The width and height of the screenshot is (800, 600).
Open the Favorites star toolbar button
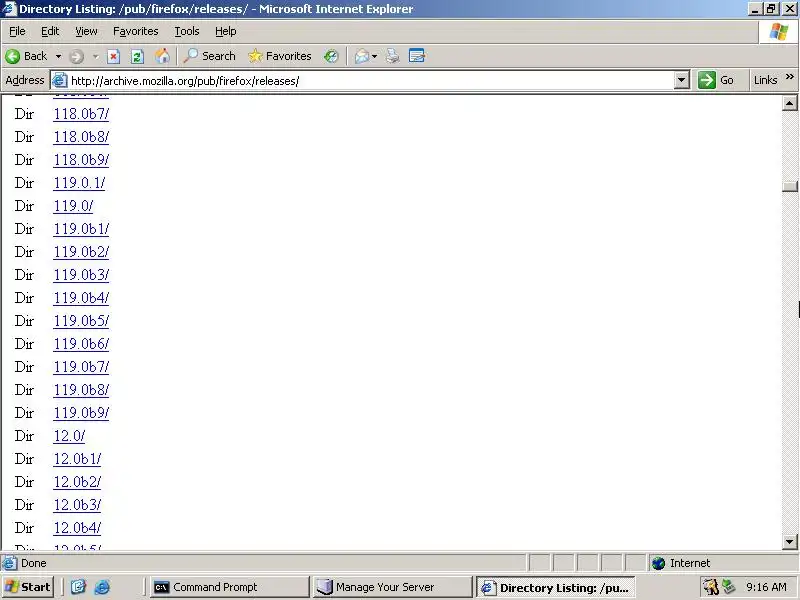click(x=280, y=56)
